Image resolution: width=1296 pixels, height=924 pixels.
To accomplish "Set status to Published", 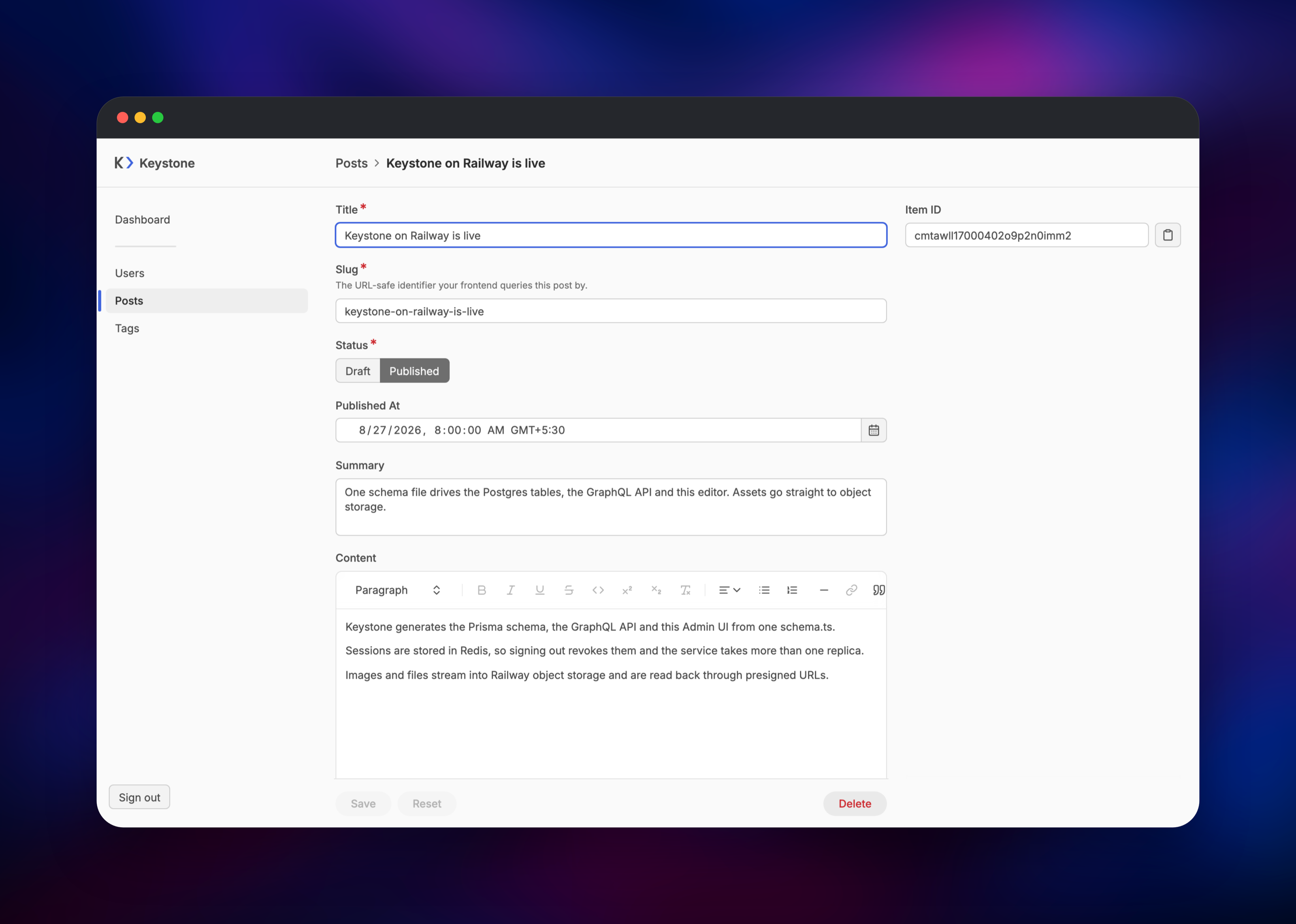I will [414, 371].
